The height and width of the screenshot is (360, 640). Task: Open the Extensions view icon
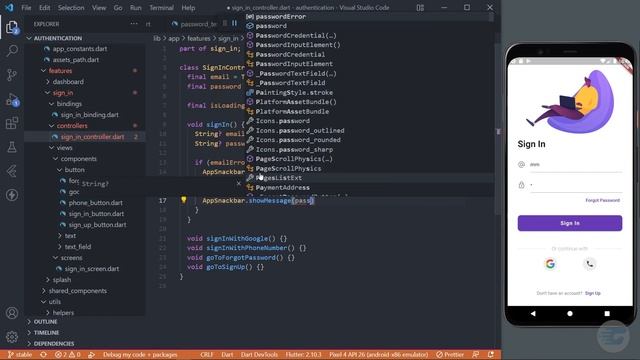(12, 123)
